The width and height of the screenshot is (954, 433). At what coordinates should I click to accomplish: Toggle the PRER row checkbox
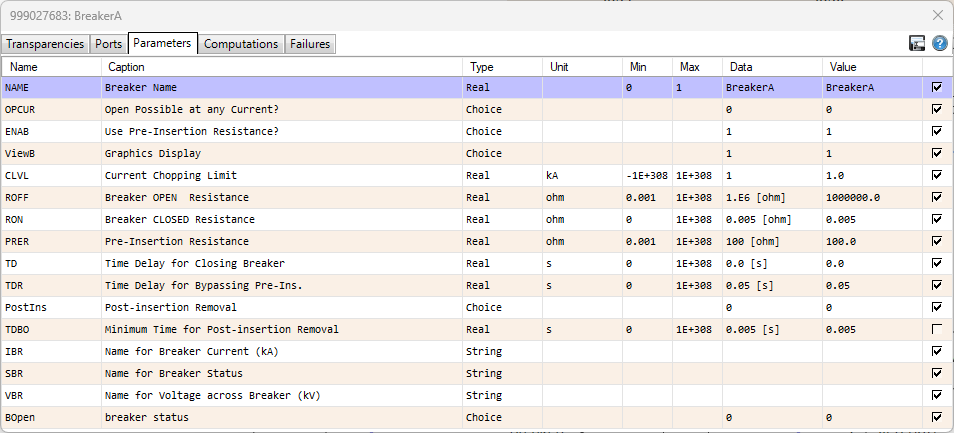[937, 241]
